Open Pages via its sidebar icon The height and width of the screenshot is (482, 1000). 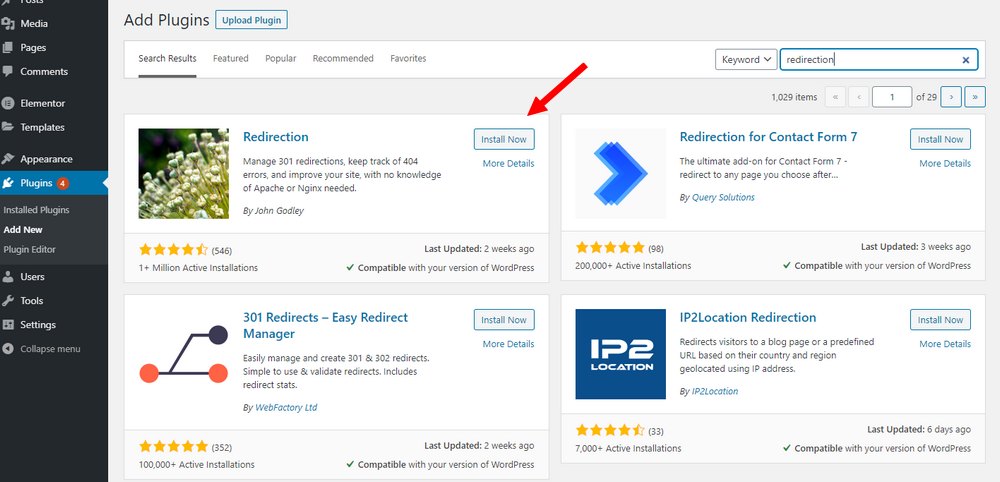[x=8, y=48]
